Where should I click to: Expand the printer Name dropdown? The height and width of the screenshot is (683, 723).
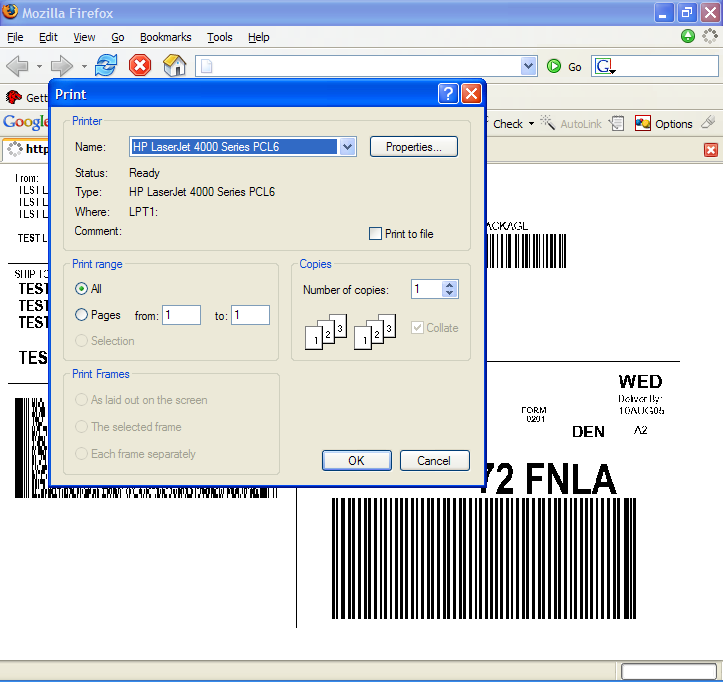tap(347, 147)
